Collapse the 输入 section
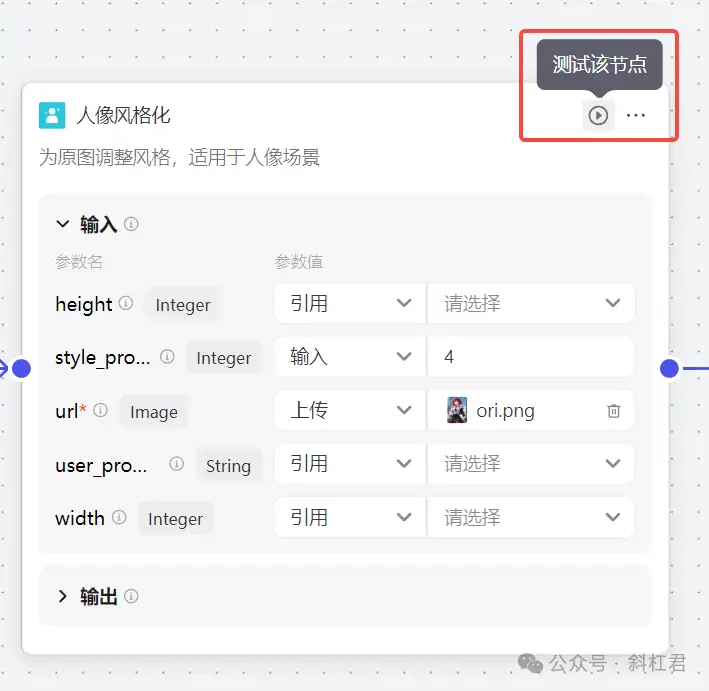This screenshot has height=691, width=709. 62,224
